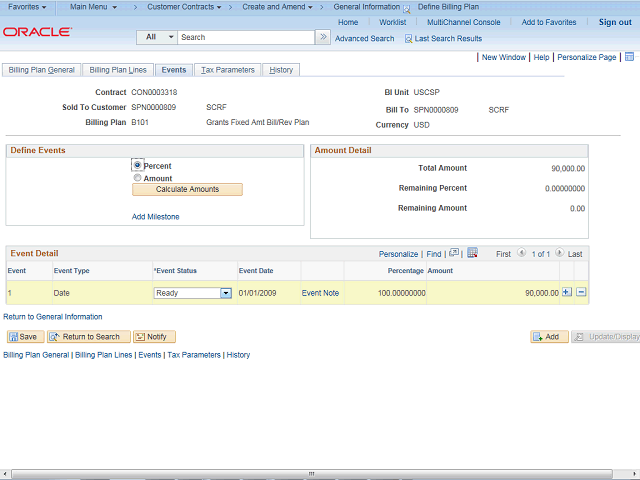Click the Event Date 01/01/2009 cell
640x480 pixels.
[x=258, y=293]
